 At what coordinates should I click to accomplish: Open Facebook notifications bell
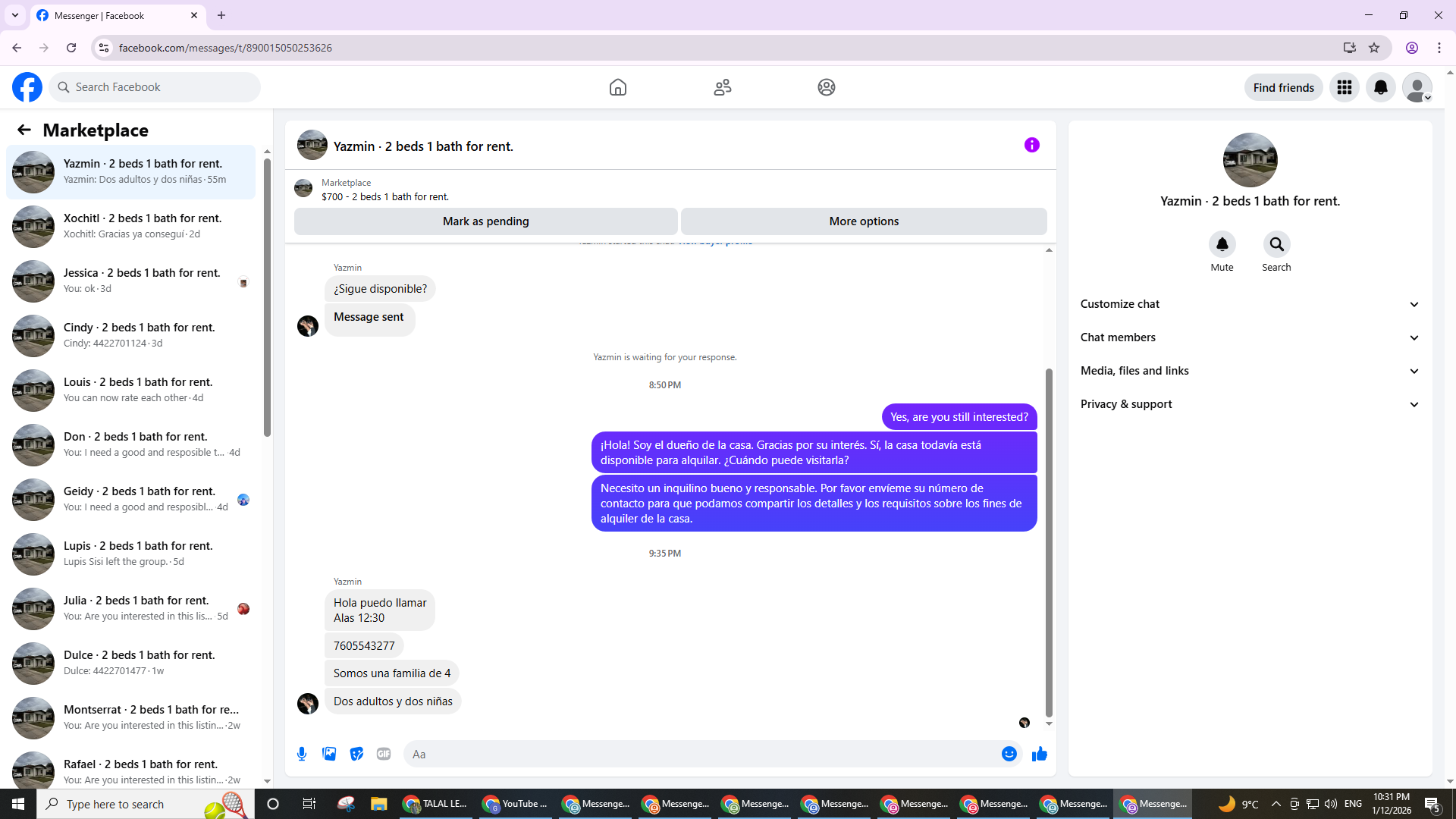[x=1380, y=87]
